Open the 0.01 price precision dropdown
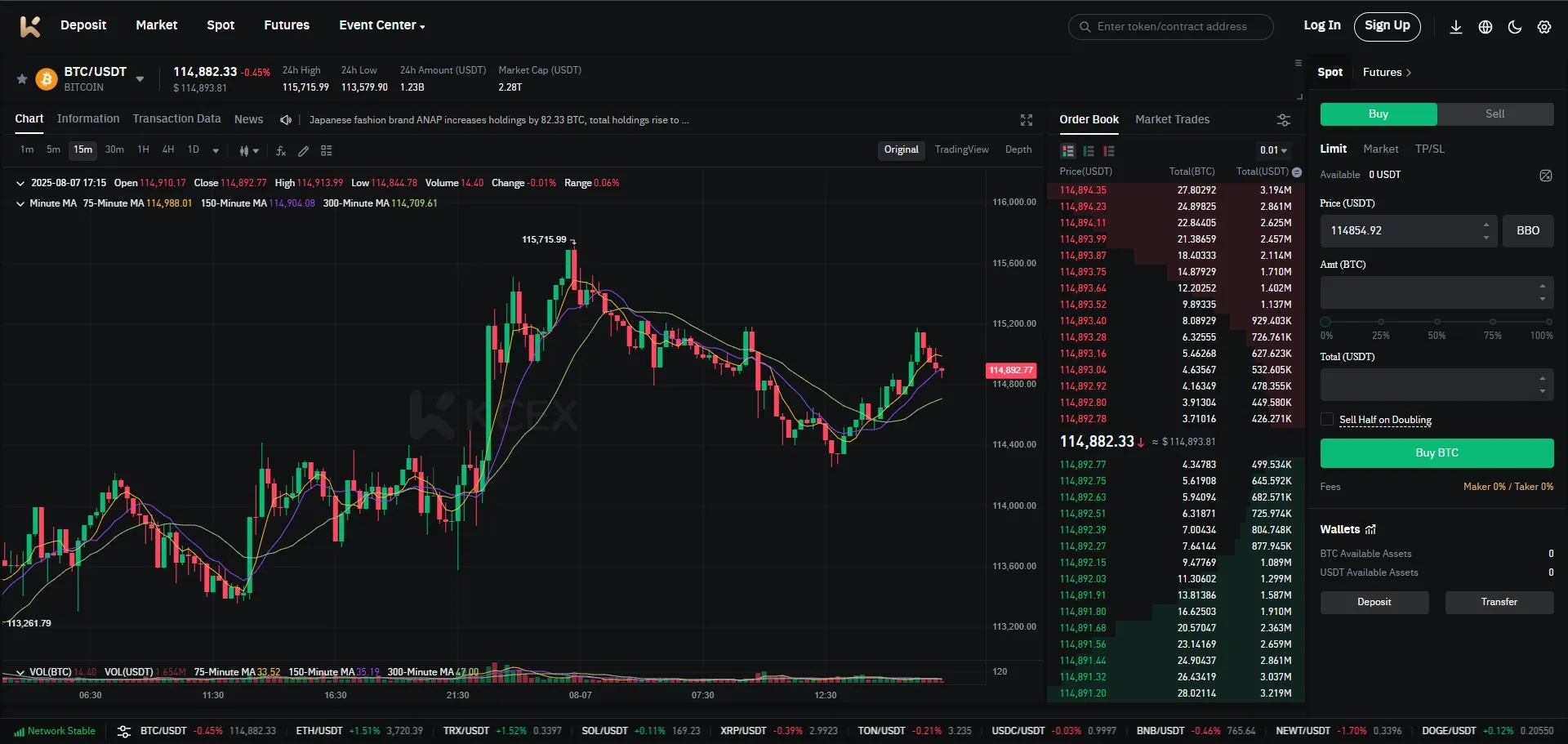 point(1273,150)
